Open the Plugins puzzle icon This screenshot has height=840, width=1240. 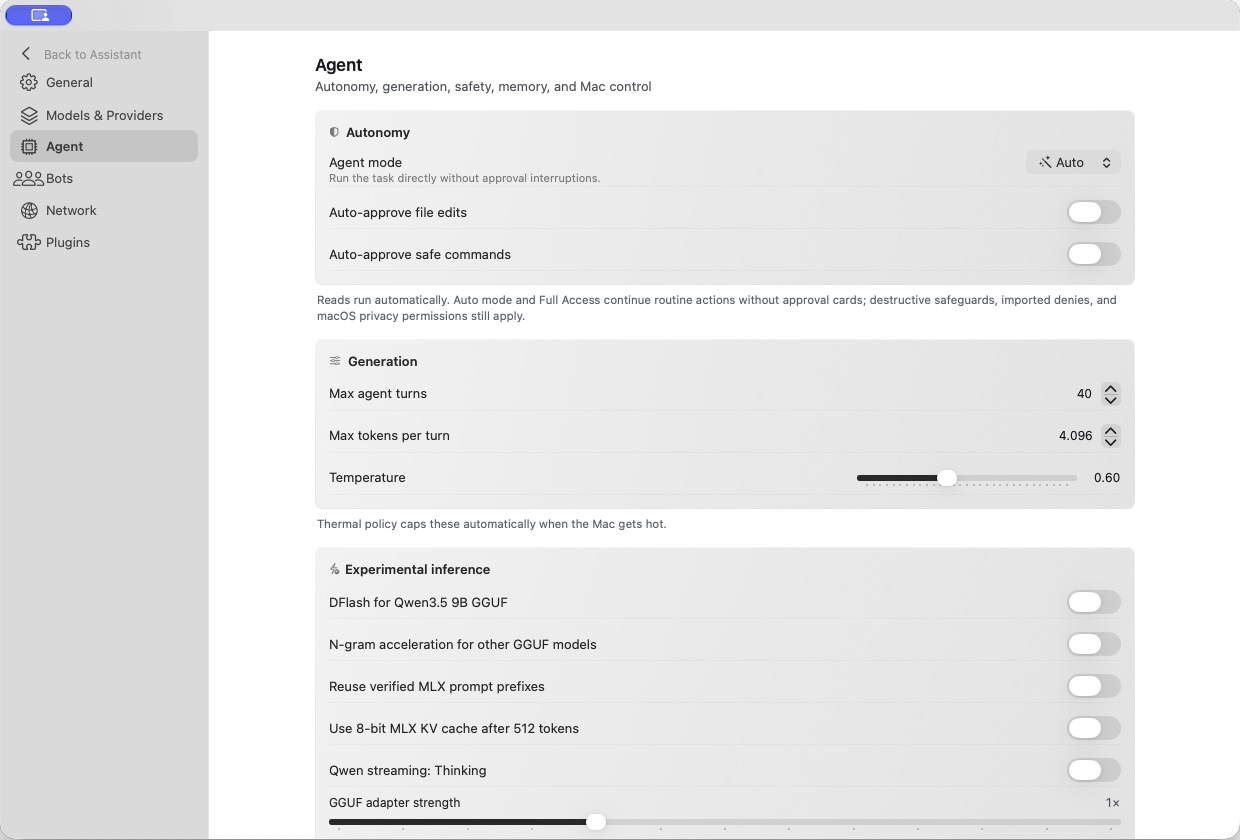pyautogui.click(x=28, y=242)
